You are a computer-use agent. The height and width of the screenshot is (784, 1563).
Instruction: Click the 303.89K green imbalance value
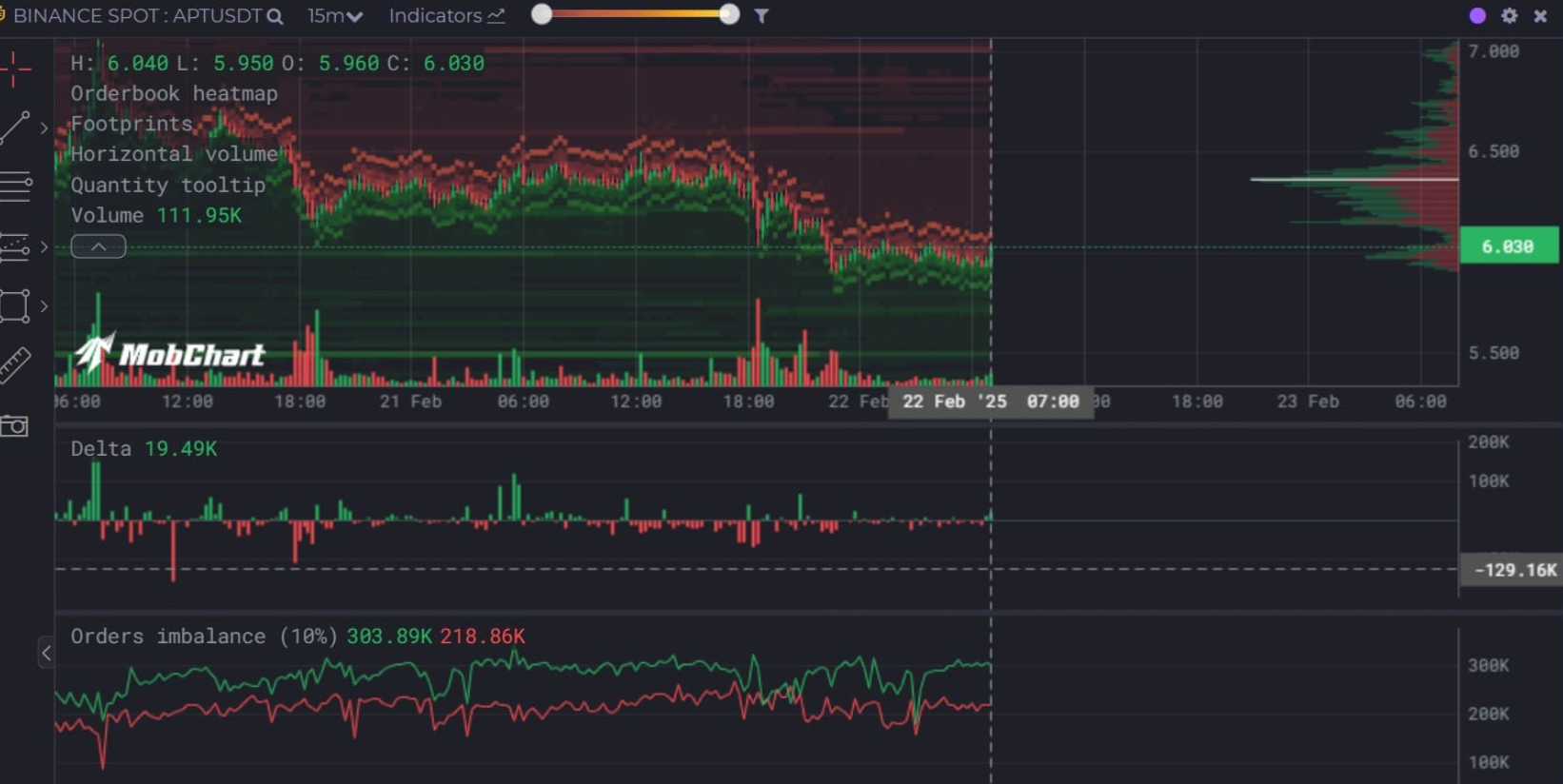[x=388, y=636]
